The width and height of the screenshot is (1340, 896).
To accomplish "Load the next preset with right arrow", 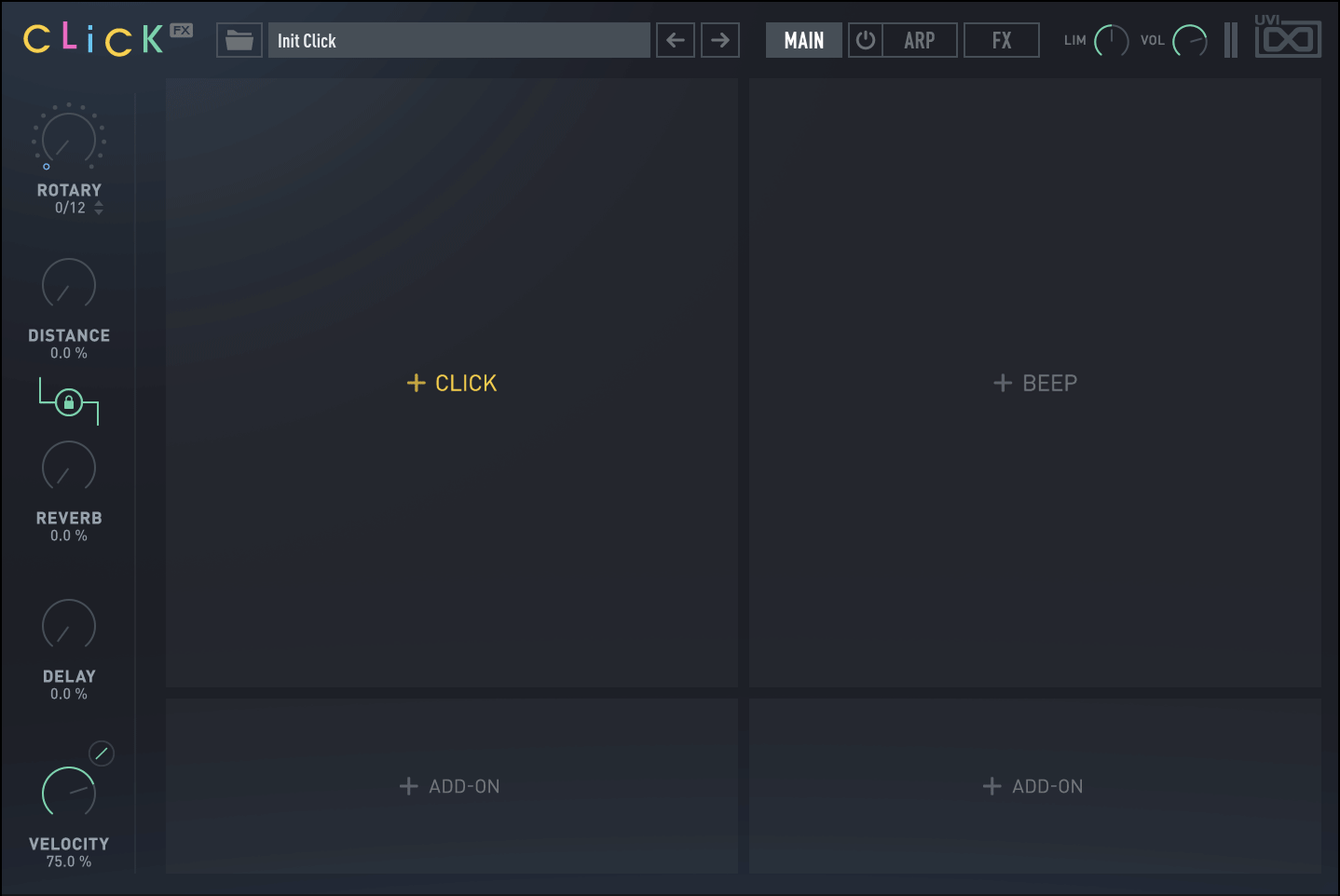I will [x=720, y=40].
